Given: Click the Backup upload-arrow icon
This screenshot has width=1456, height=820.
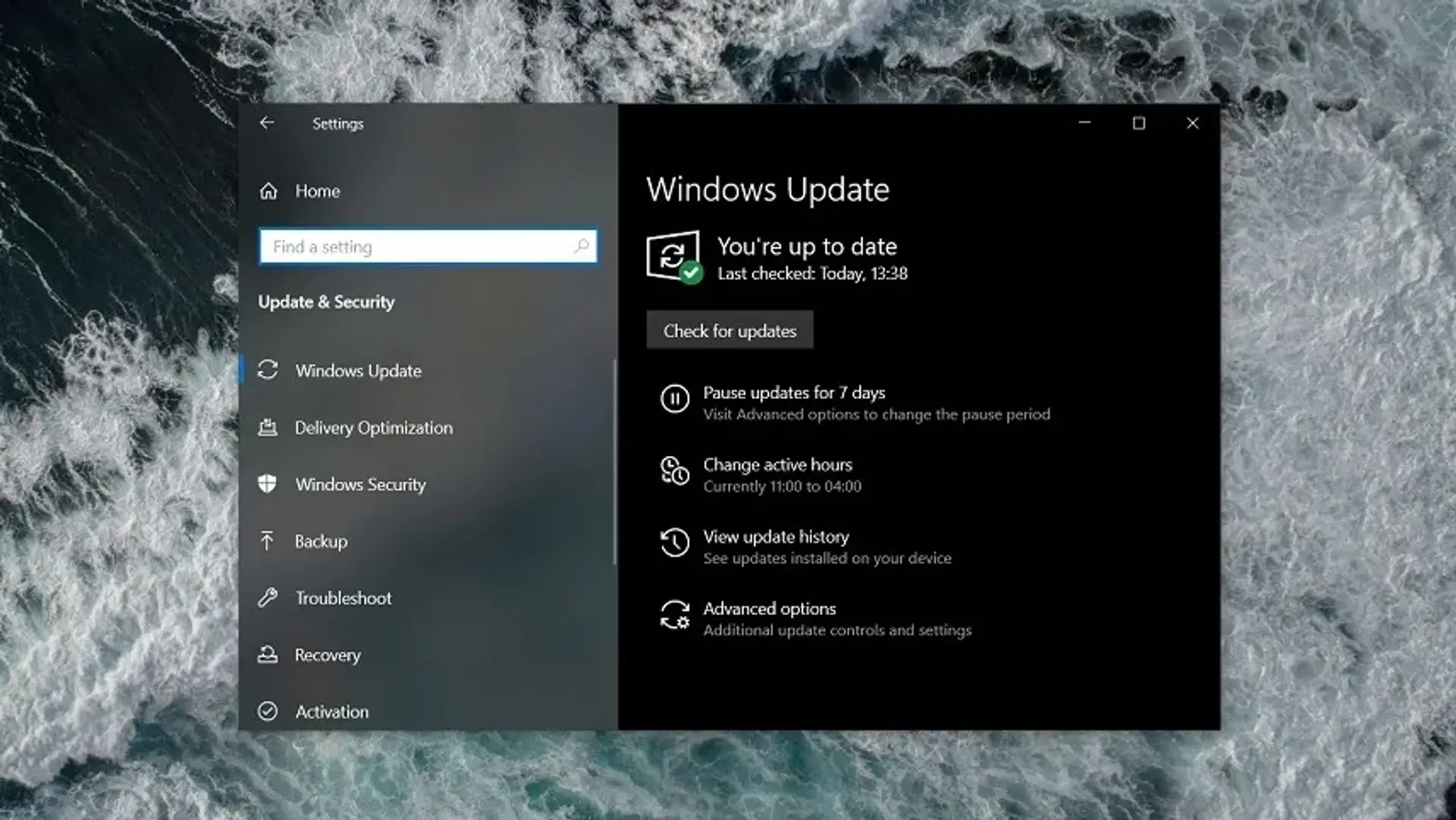Looking at the screenshot, I should [x=267, y=541].
